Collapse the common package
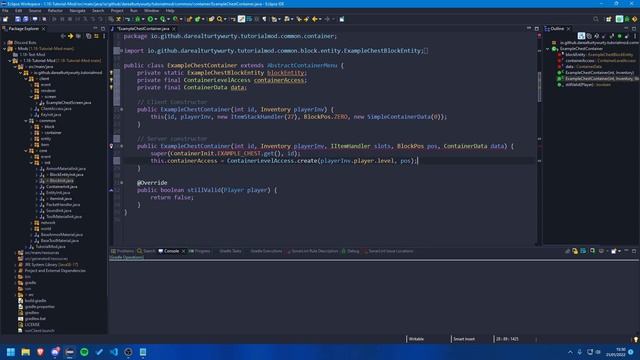This screenshot has height=360, width=640. coord(26,121)
